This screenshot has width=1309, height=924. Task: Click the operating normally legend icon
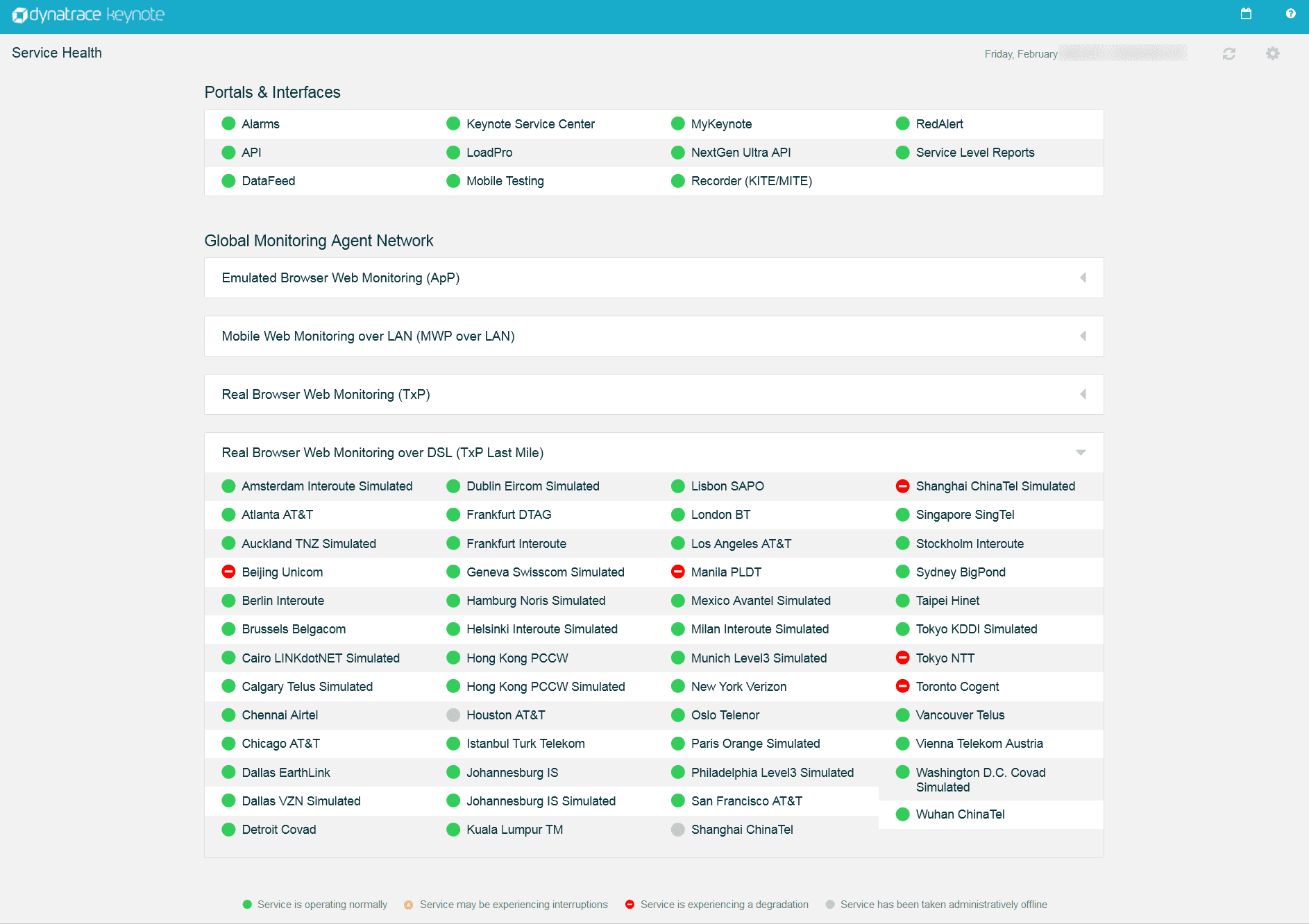pos(247,904)
